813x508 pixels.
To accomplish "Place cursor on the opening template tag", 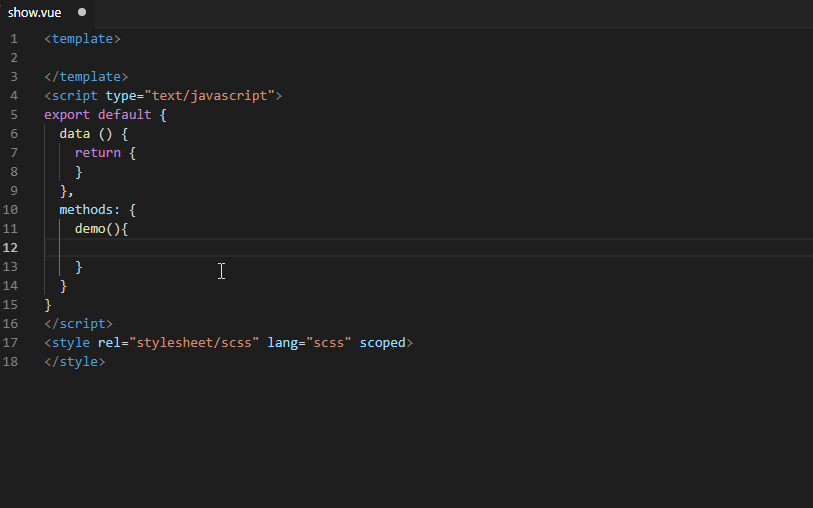I will click(82, 39).
